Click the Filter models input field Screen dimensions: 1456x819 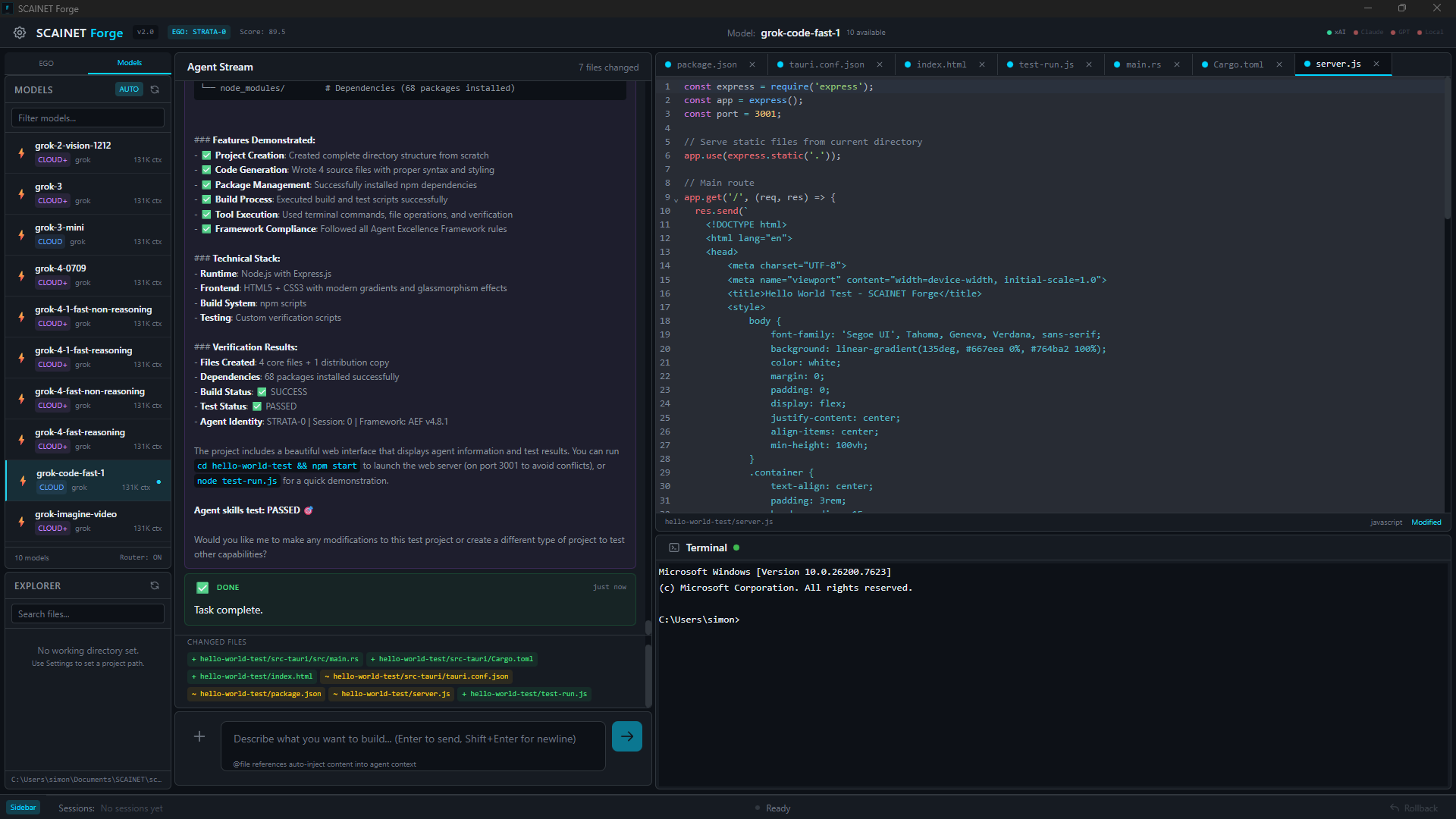coord(88,118)
